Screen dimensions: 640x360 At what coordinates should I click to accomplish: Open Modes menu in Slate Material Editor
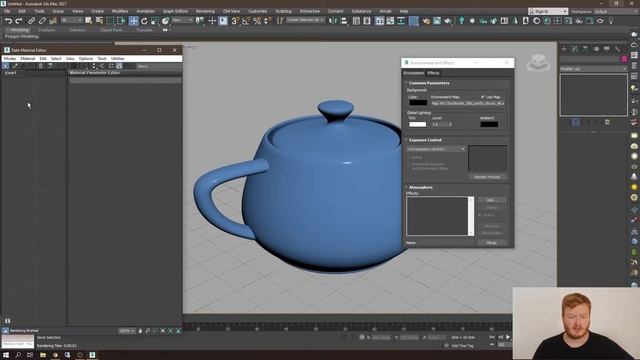point(10,59)
